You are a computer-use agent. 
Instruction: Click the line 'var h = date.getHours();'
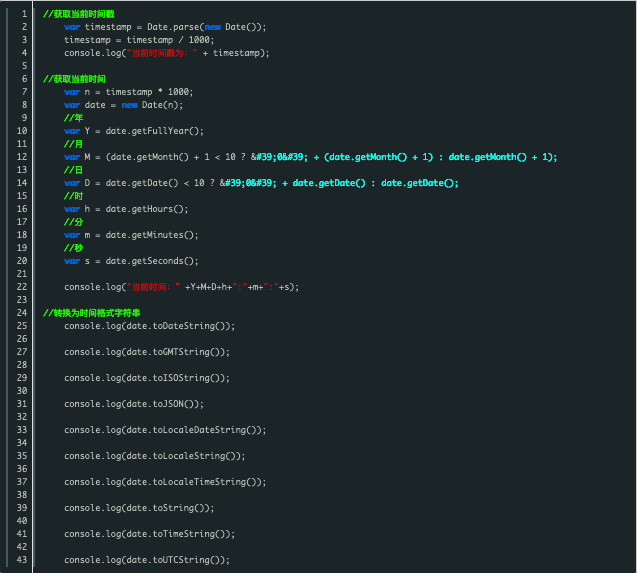[126, 209]
